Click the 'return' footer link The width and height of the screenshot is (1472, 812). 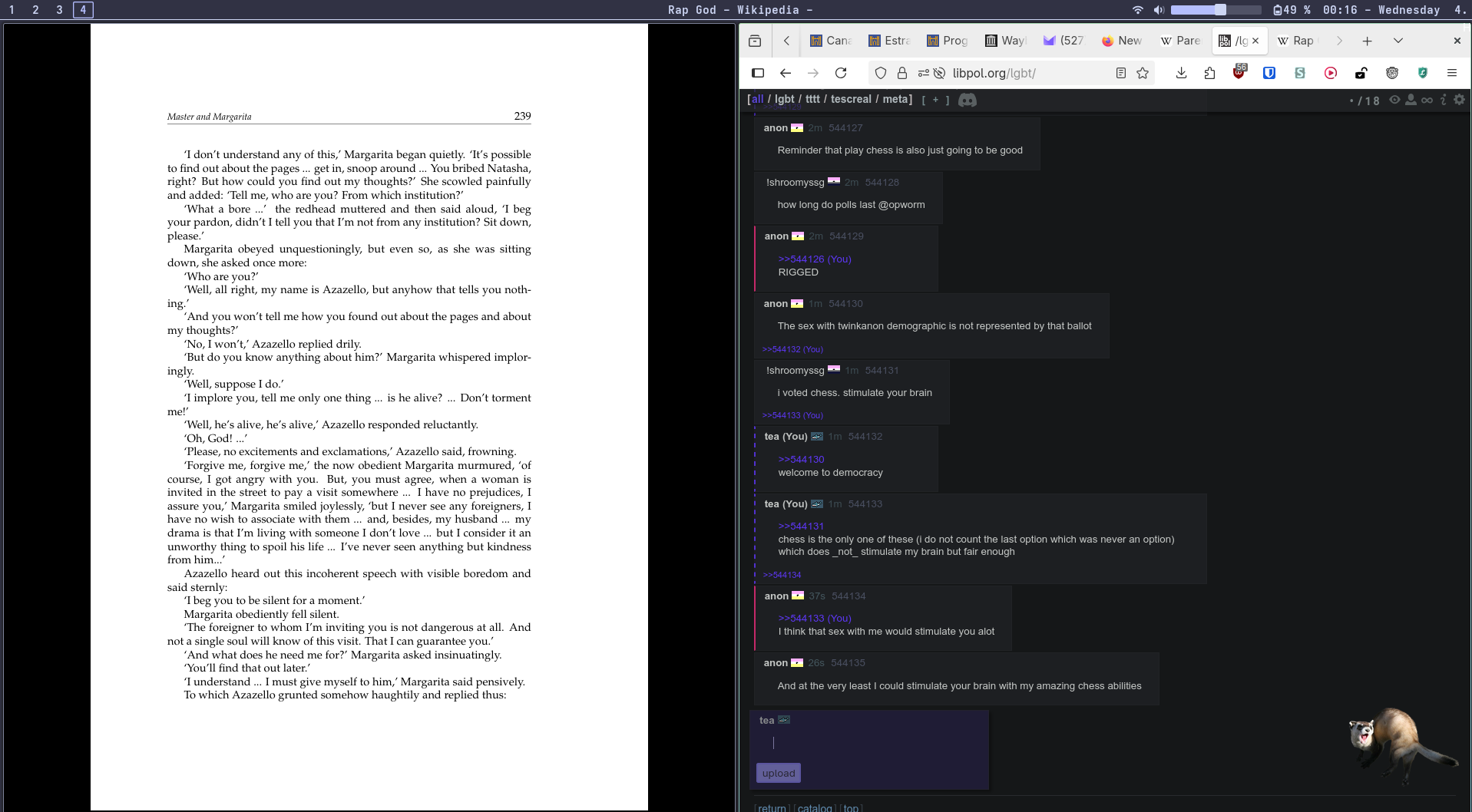point(772,807)
